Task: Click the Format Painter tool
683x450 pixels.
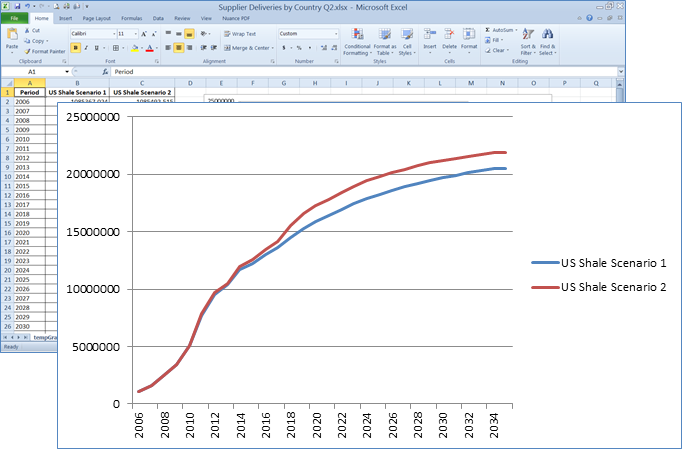Action: click(x=45, y=51)
